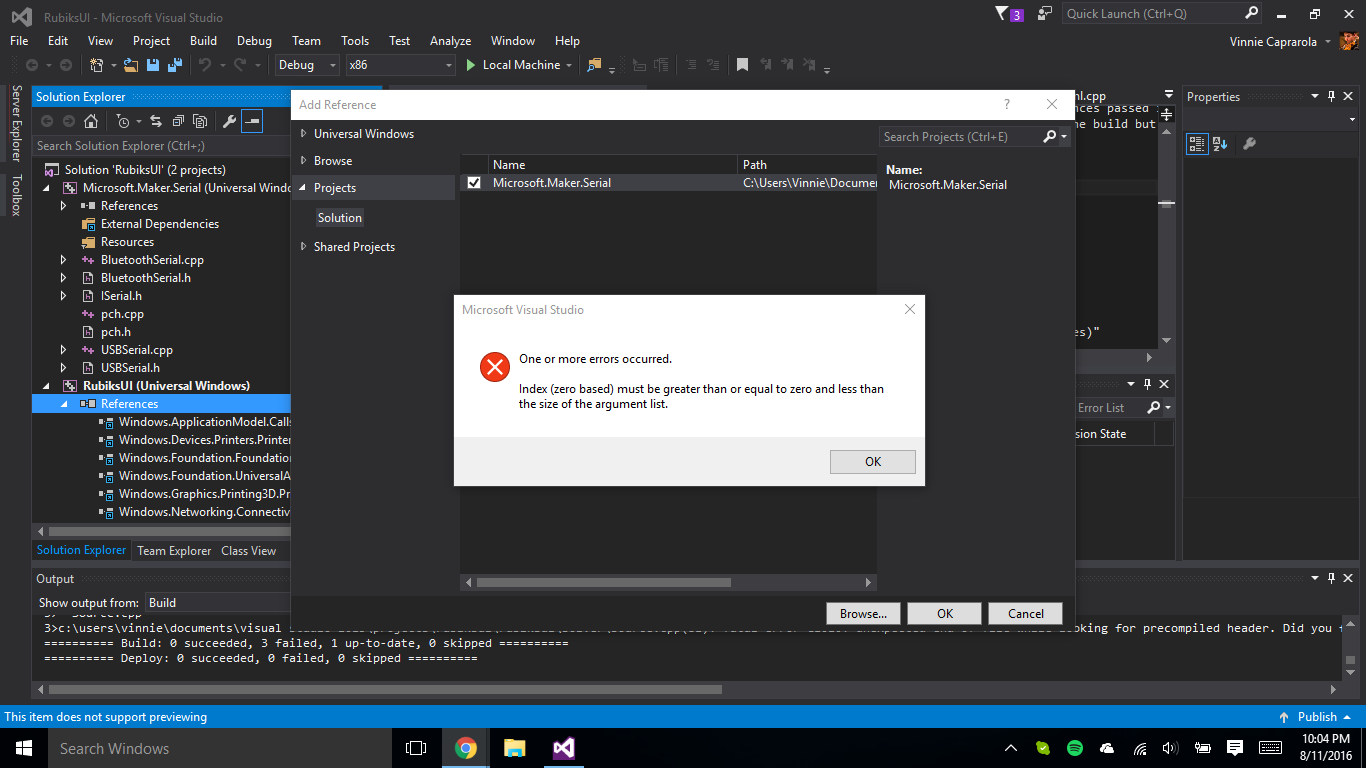Open the Edit menu
The image size is (1366, 768).
pos(58,41)
